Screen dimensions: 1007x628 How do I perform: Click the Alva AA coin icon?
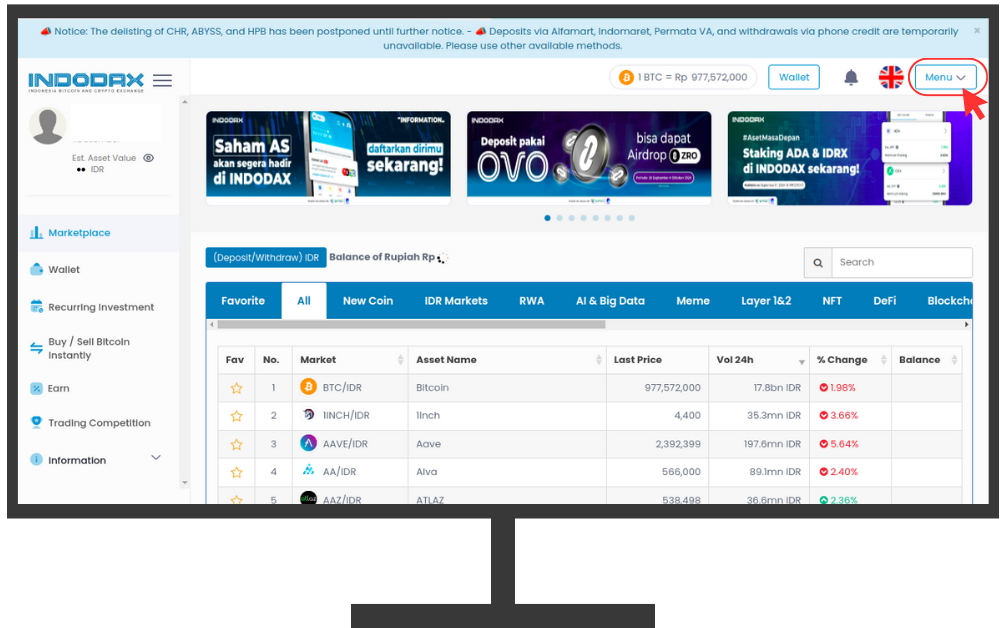coord(308,471)
